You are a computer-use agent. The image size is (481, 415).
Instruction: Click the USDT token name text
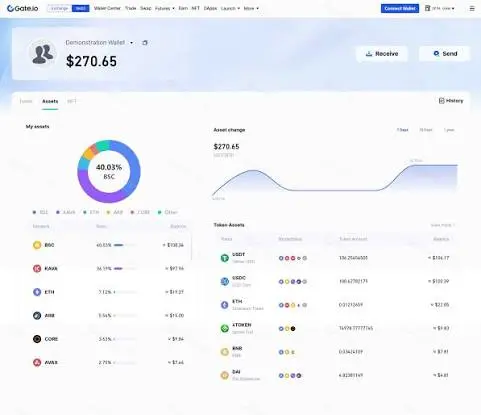pyautogui.click(x=239, y=255)
